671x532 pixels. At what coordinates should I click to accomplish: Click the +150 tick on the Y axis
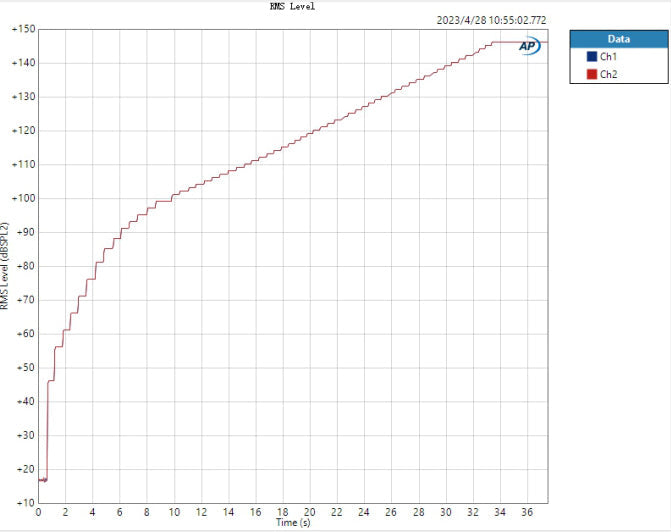(23, 30)
